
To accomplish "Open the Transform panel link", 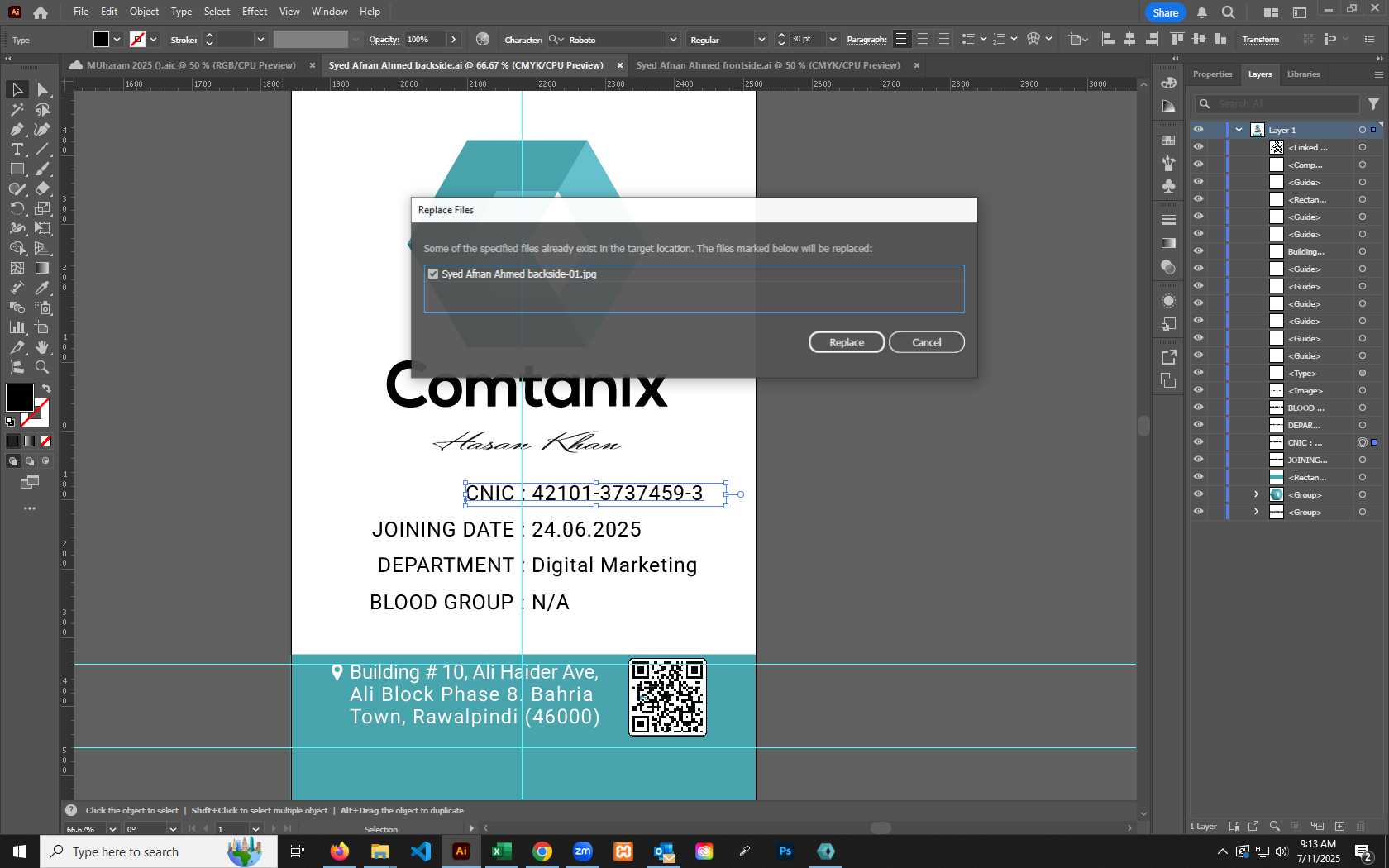I will pos(1260,40).
